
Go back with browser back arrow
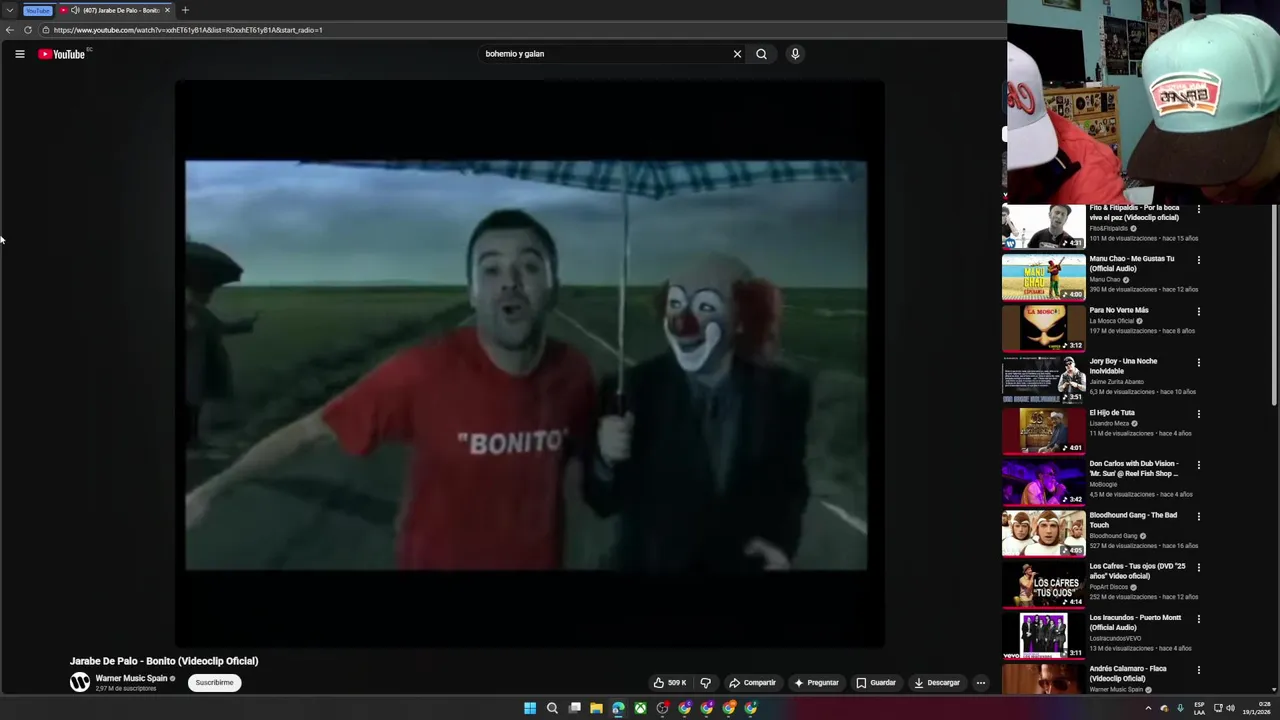[x=10, y=30]
